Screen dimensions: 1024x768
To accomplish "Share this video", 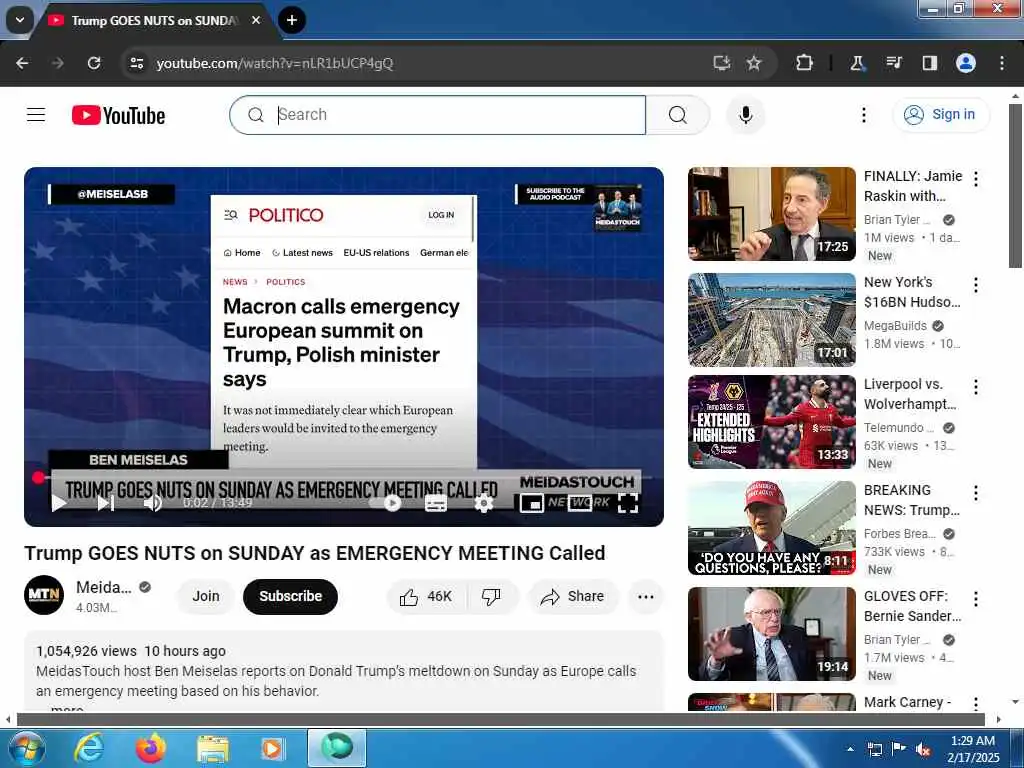I will point(573,596).
